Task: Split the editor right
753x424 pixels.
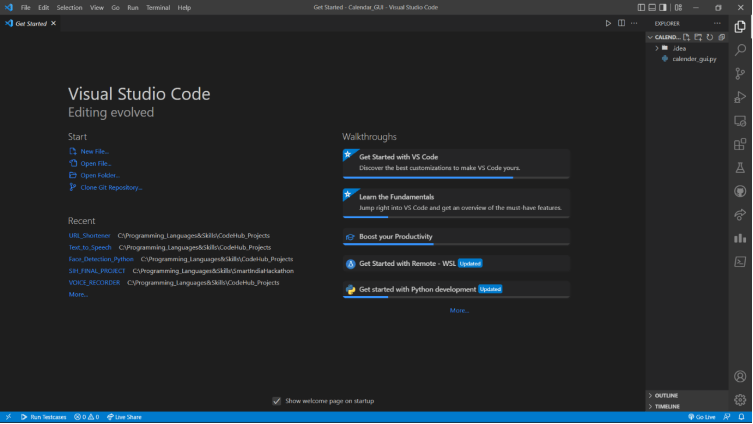Action: tap(621, 23)
